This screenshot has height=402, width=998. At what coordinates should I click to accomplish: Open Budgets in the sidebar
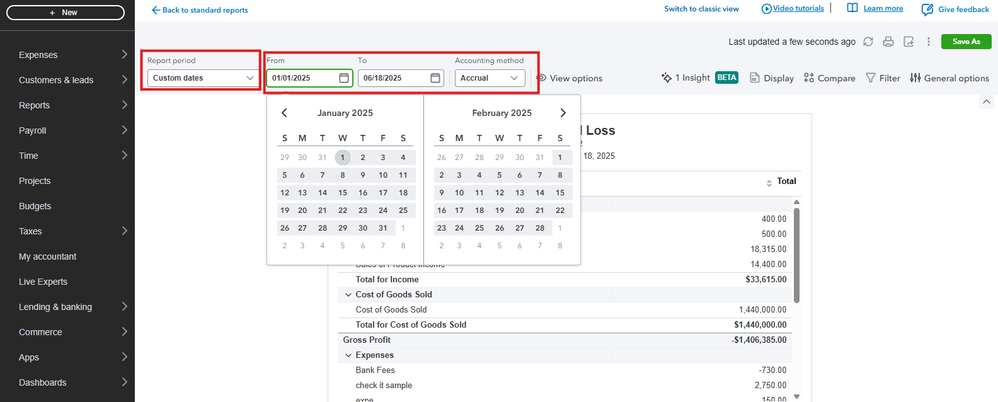35,206
